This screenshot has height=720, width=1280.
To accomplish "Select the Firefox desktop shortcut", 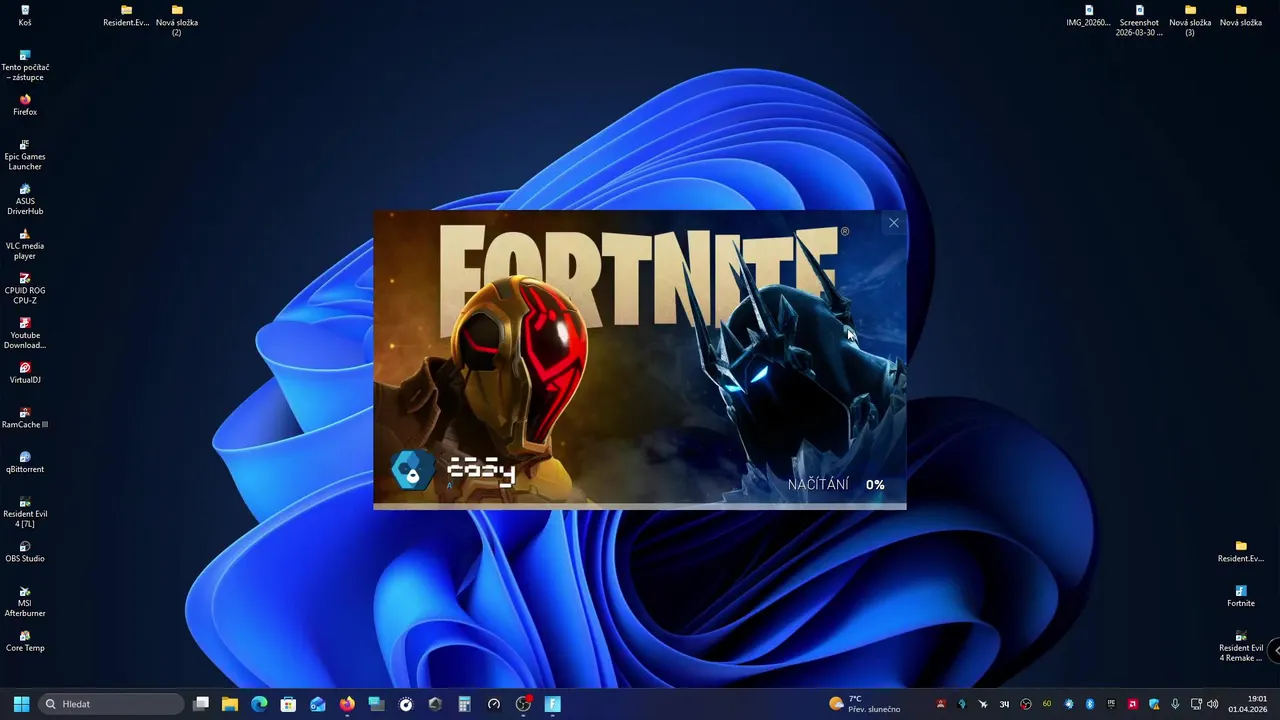I will pos(25,105).
